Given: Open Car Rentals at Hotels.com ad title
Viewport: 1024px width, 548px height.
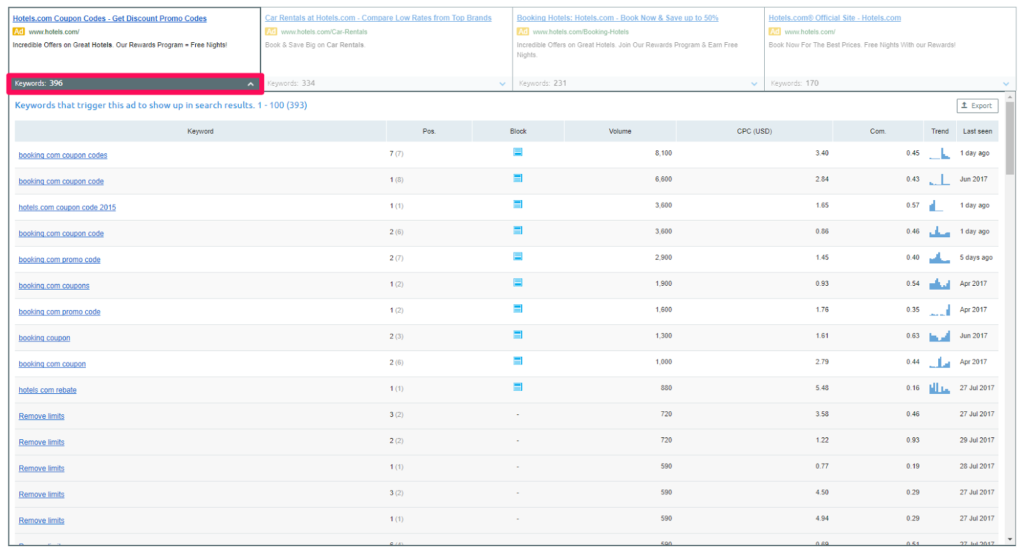Looking at the screenshot, I should click(x=378, y=18).
